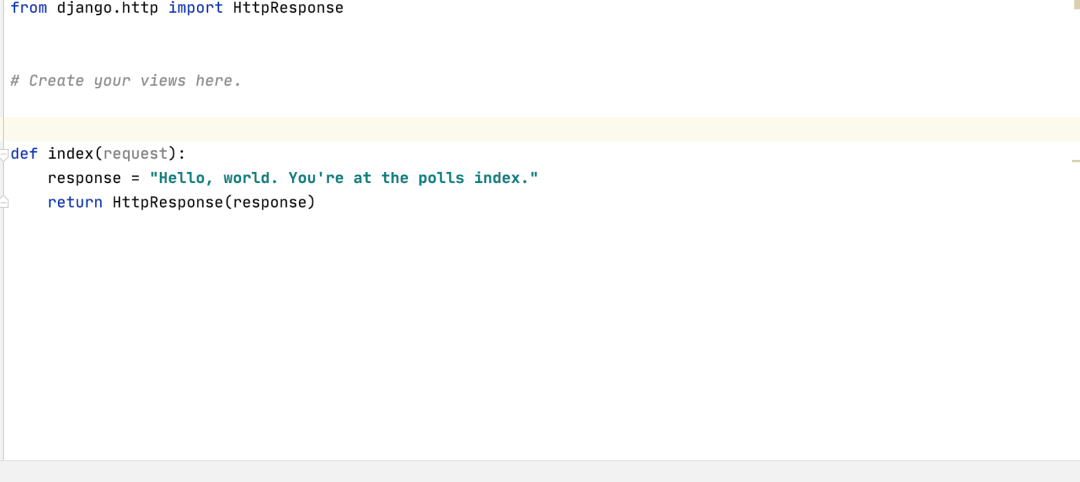
Task: Click response argument inside HttpResponse parentheses
Action: [269, 202]
